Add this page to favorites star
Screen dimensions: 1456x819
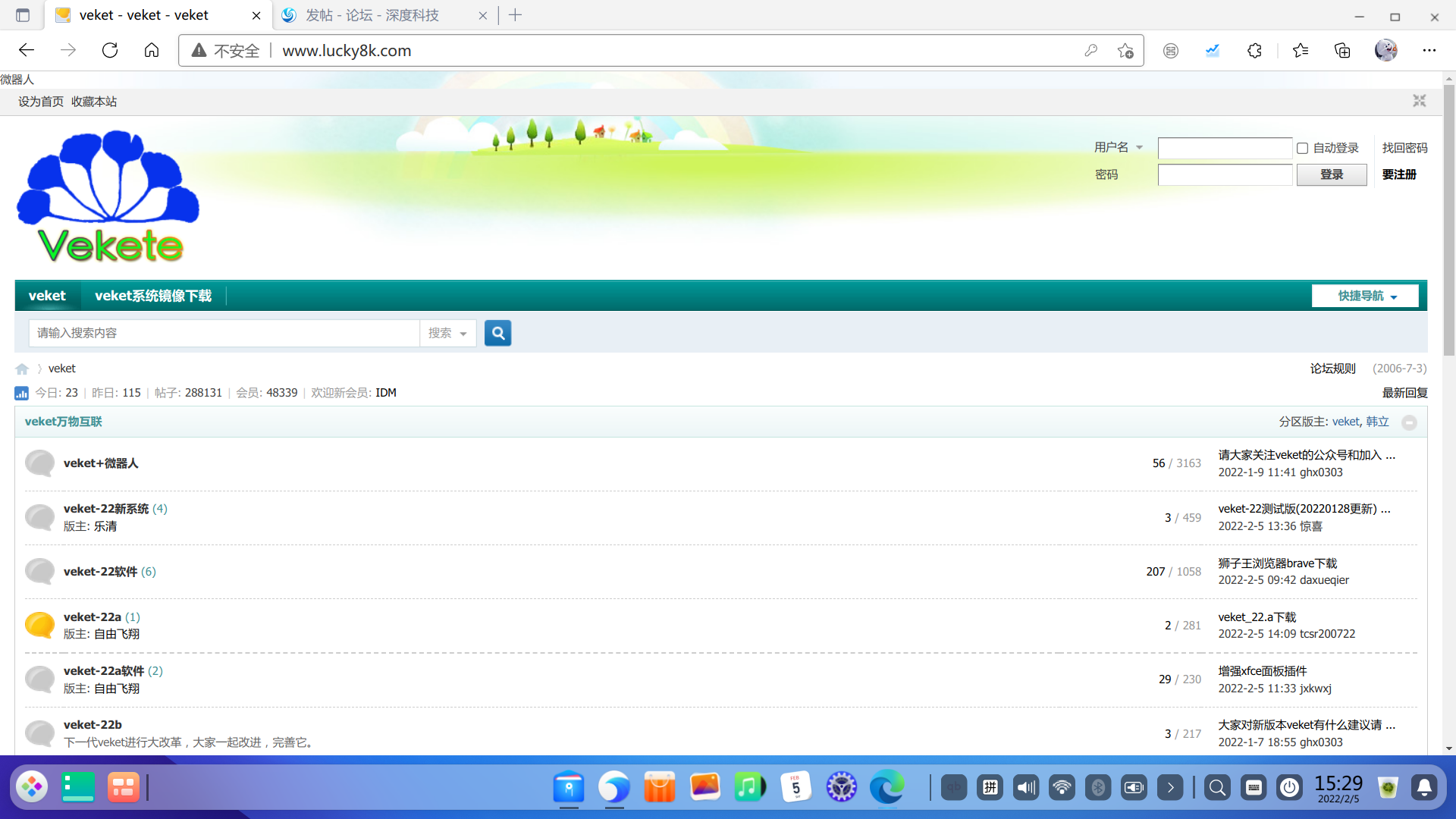point(1125,51)
